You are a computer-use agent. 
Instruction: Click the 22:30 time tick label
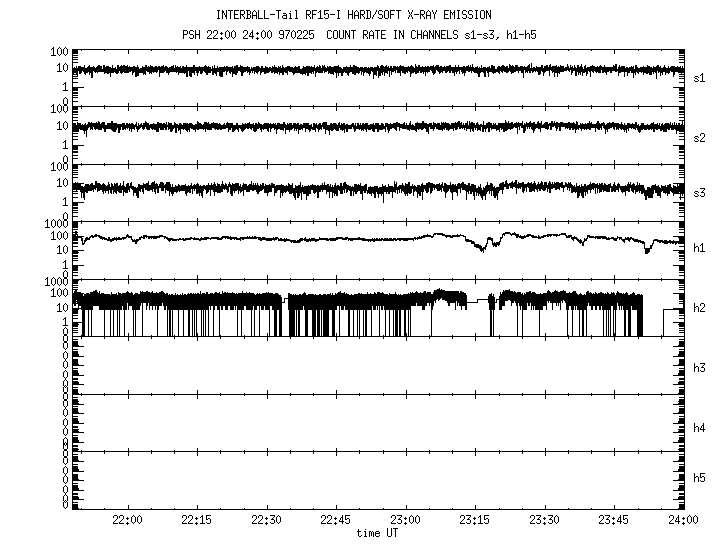tap(266, 520)
